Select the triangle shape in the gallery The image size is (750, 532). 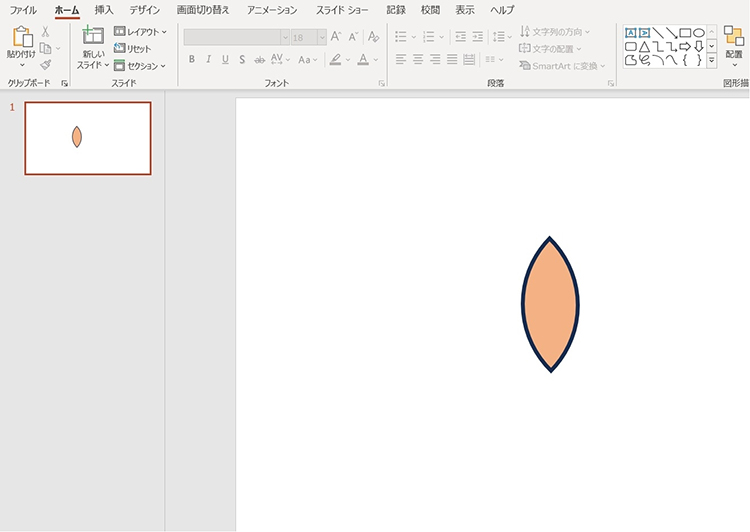[x=644, y=46]
